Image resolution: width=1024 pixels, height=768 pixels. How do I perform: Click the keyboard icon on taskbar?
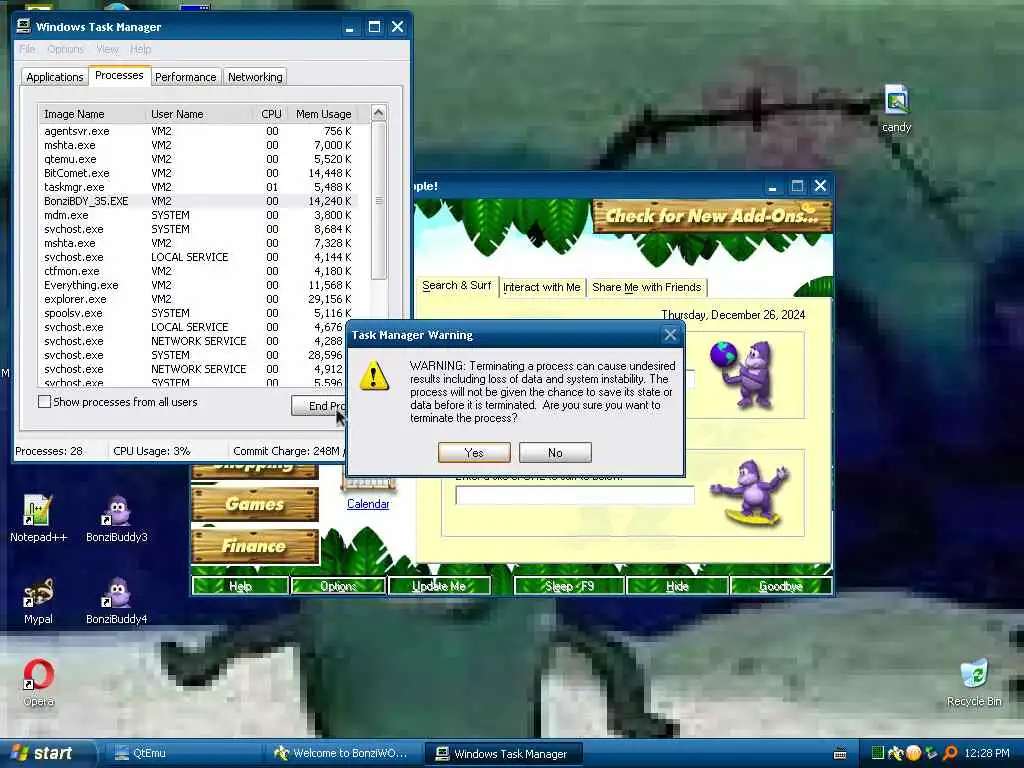pos(840,754)
